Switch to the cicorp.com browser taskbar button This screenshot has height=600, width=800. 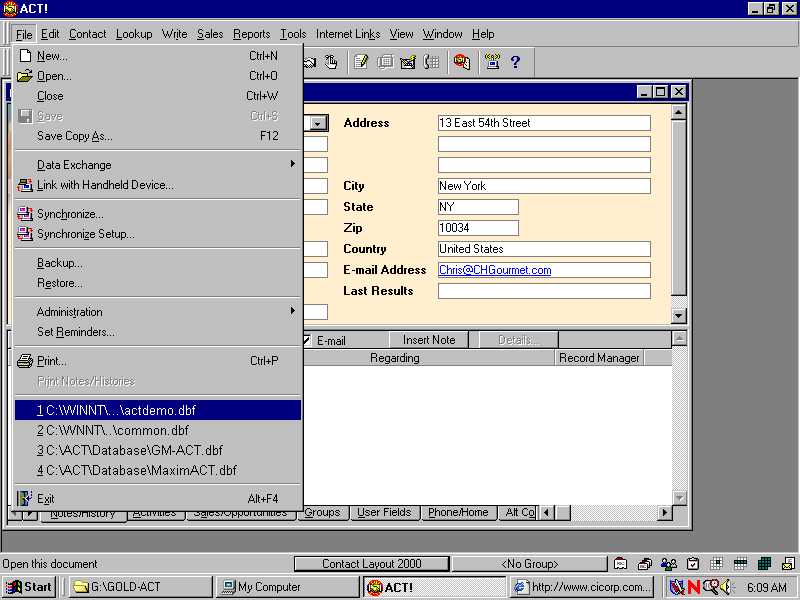click(583, 587)
